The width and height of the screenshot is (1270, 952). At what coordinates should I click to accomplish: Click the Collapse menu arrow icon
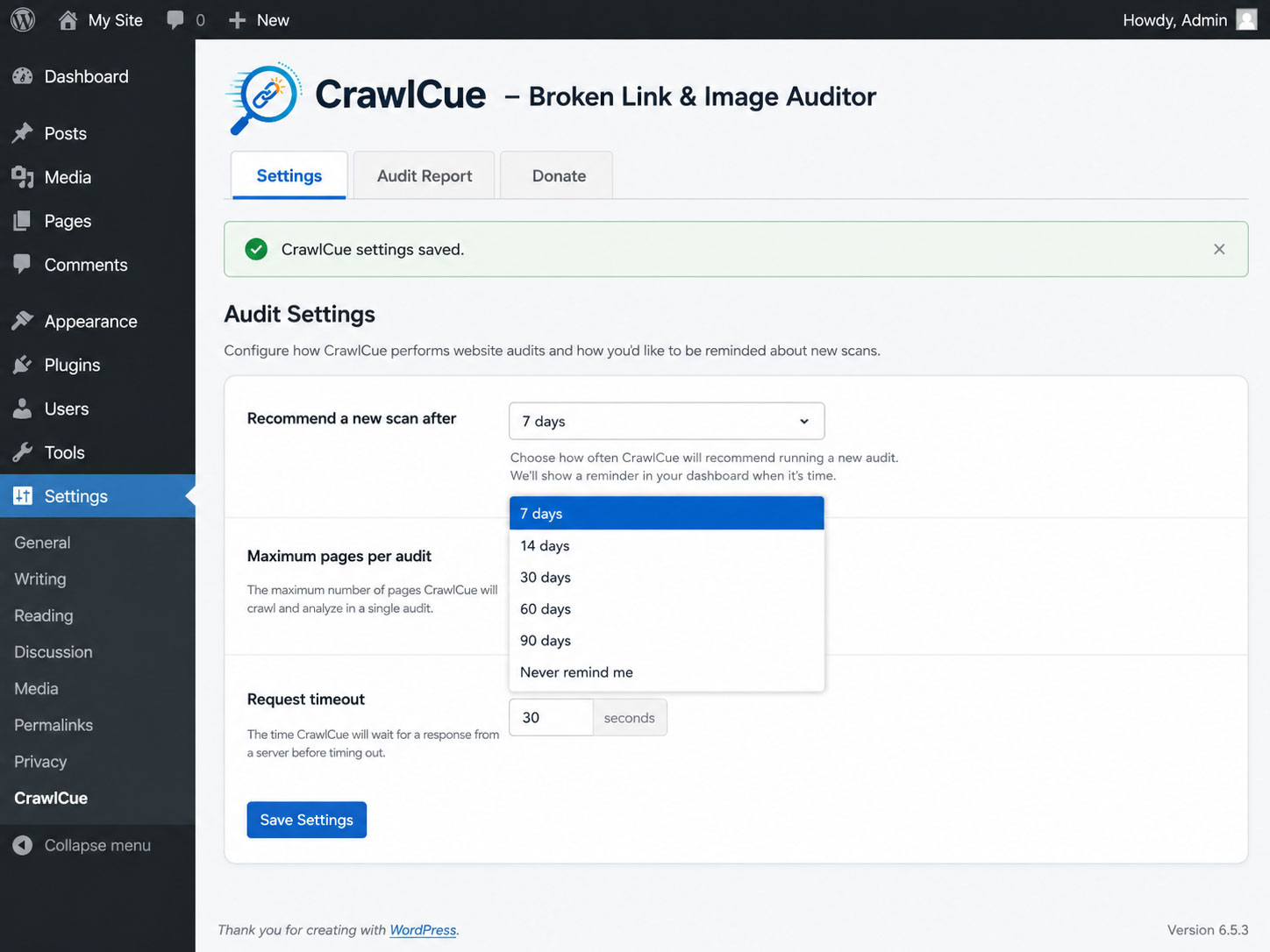click(23, 845)
